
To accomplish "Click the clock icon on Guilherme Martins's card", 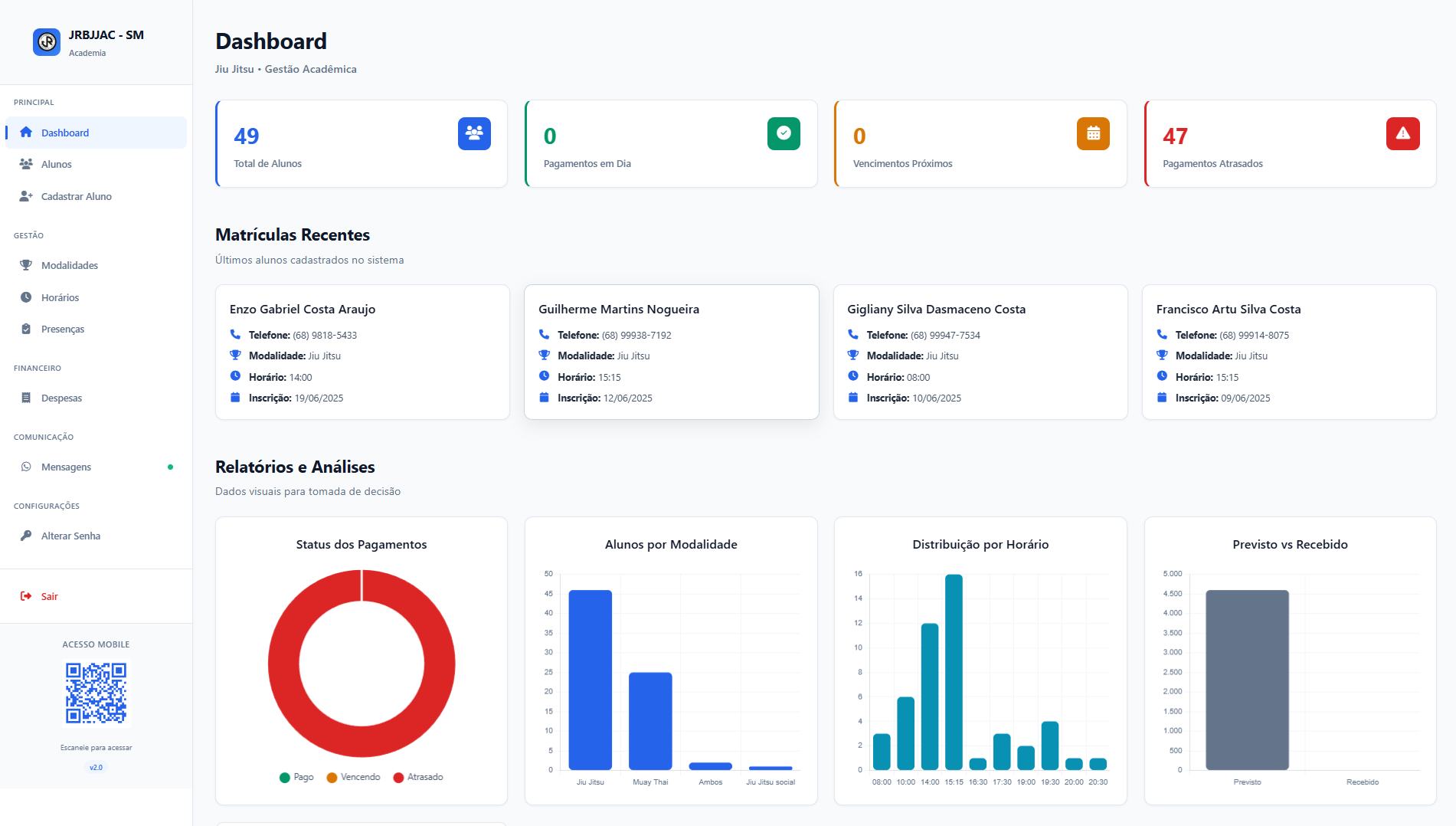I will click(544, 376).
